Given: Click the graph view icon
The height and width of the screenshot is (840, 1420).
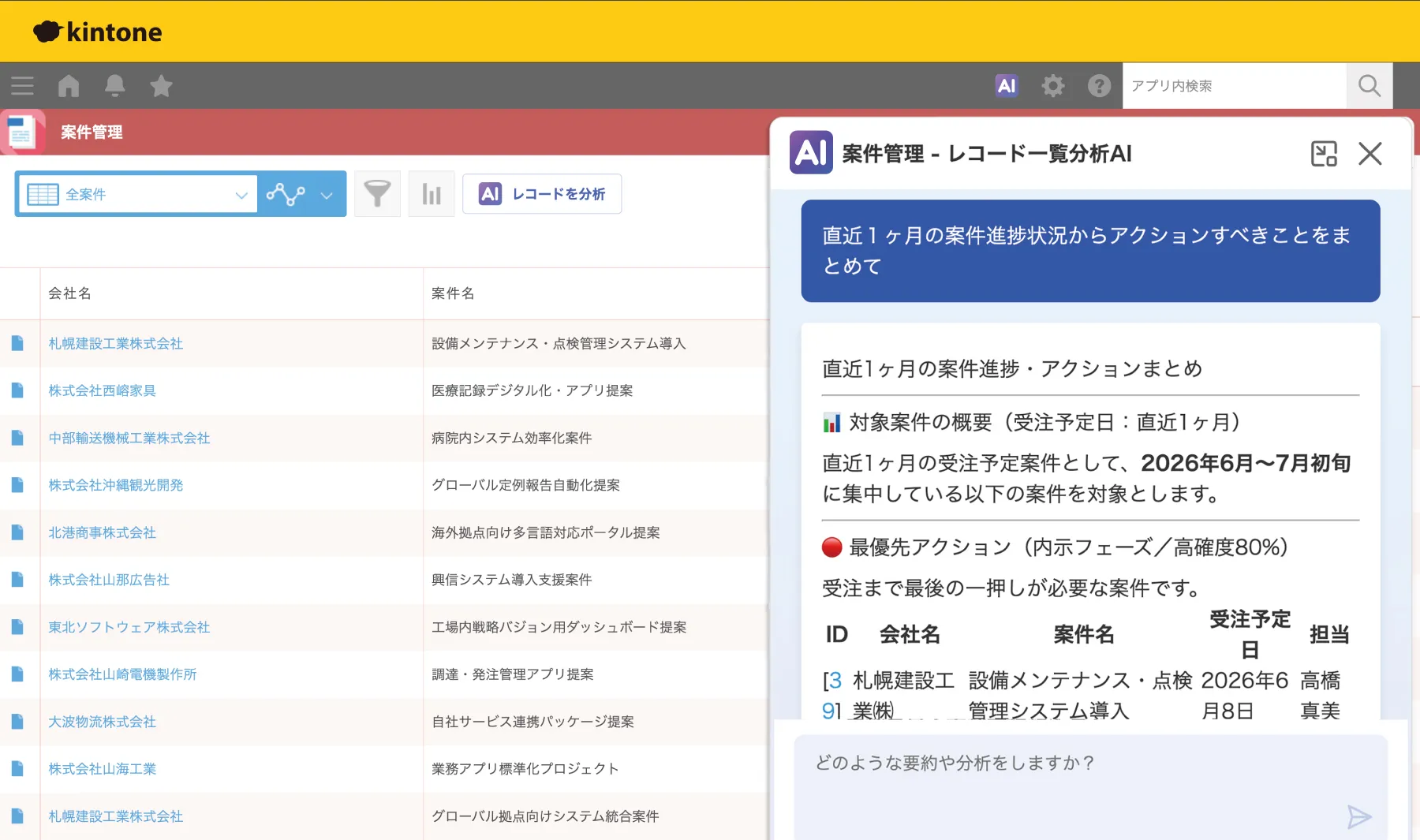Looking at the screenshot, I should [286, 193].
